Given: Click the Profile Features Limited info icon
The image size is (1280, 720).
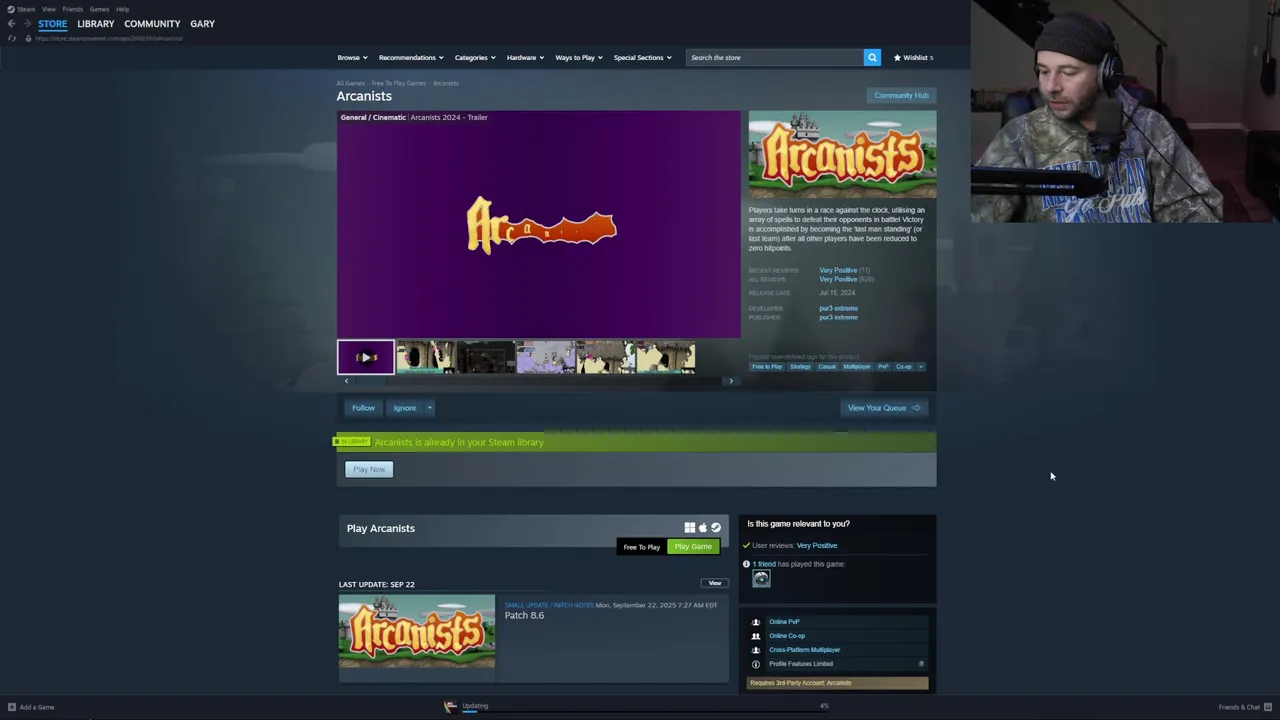Looking at the screenshot, I should point(756,664).
